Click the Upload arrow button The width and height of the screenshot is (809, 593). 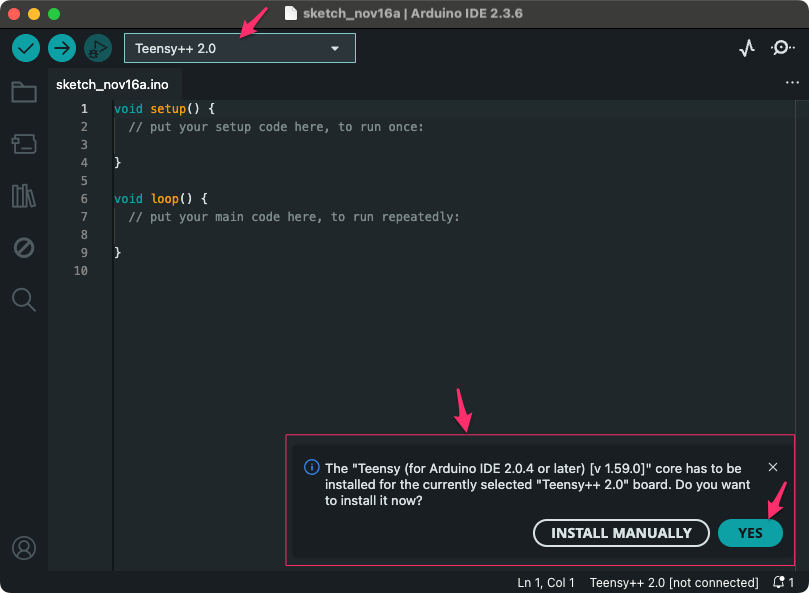62,48
